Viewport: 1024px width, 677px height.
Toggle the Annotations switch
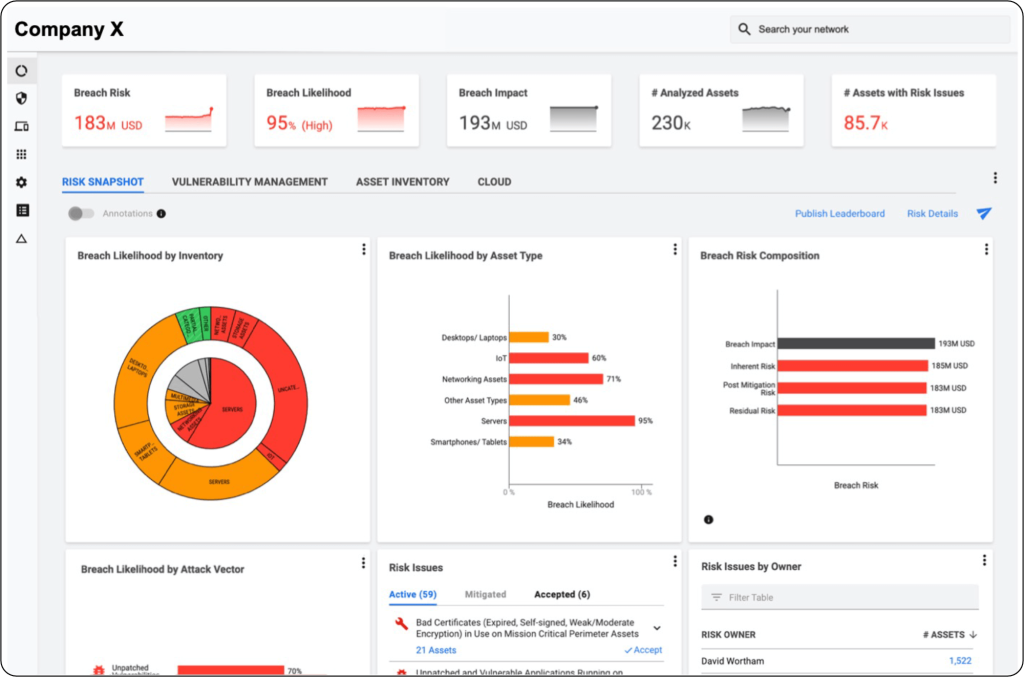tap(81, 214)
